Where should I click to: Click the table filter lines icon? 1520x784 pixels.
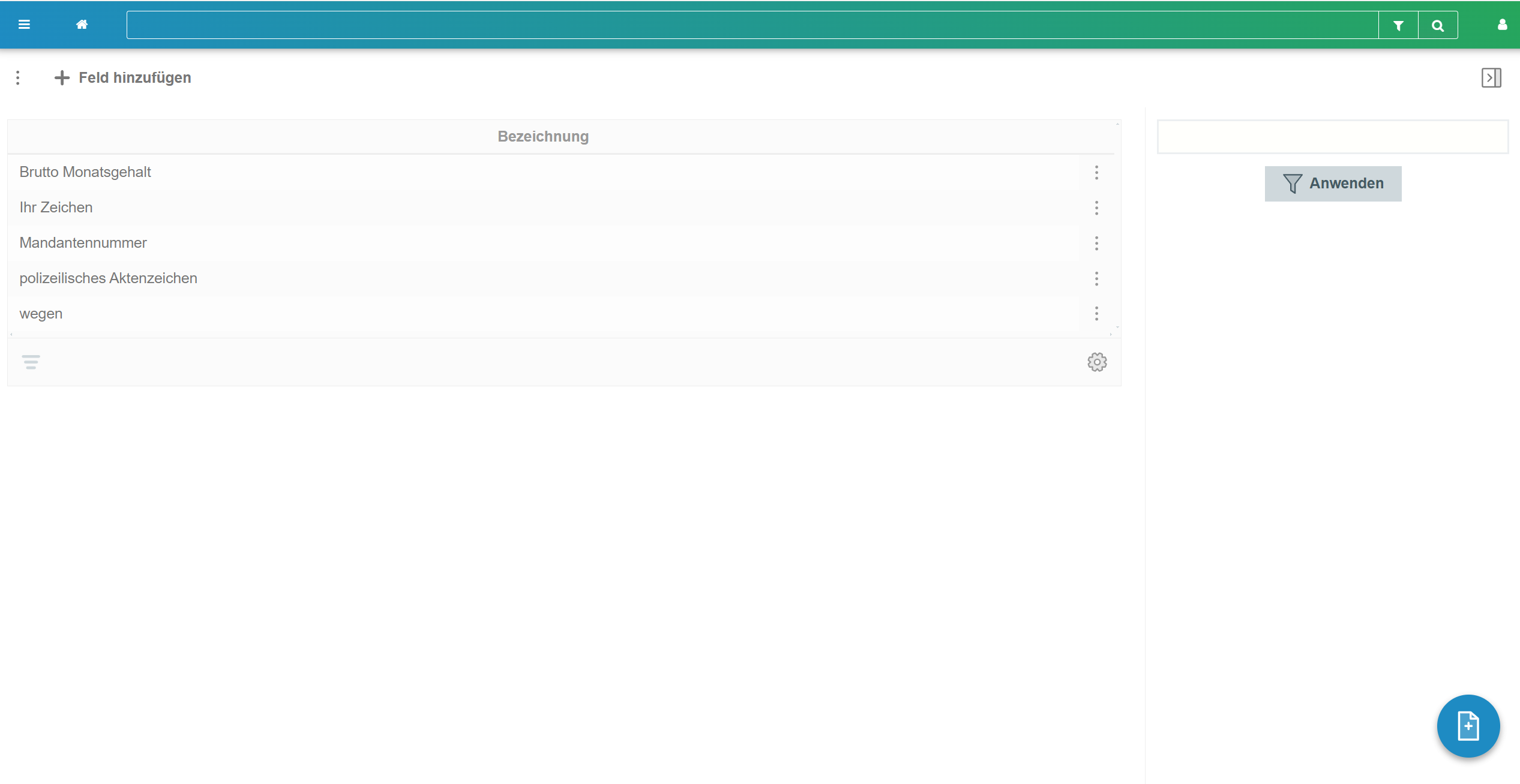[x=31, y=362]
